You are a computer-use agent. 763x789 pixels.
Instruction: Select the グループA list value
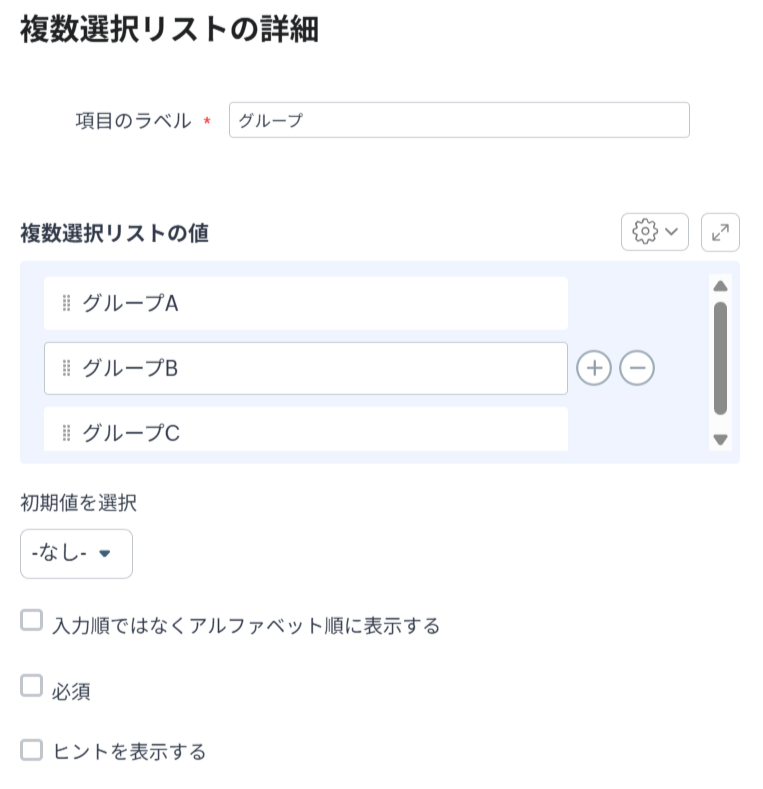[320, 303]
